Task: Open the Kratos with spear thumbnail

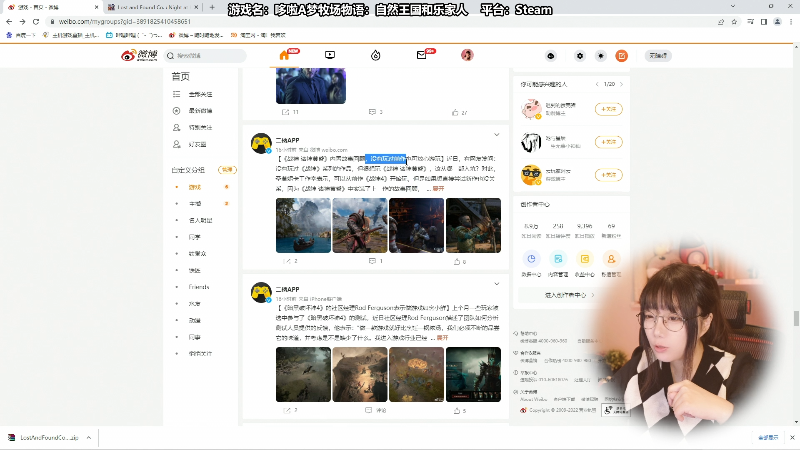Action: pyautogui.click(x=360, y=226)
